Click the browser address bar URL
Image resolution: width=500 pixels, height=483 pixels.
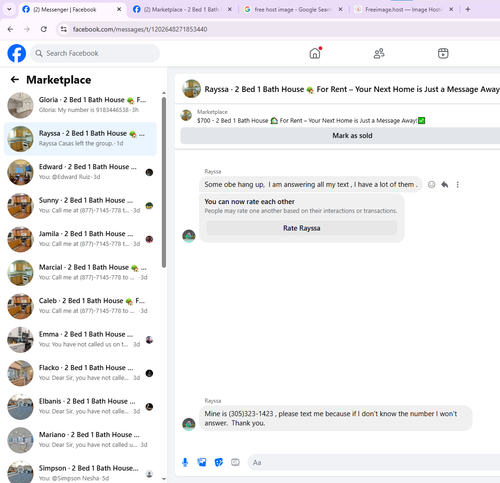(x=140, y=29)
